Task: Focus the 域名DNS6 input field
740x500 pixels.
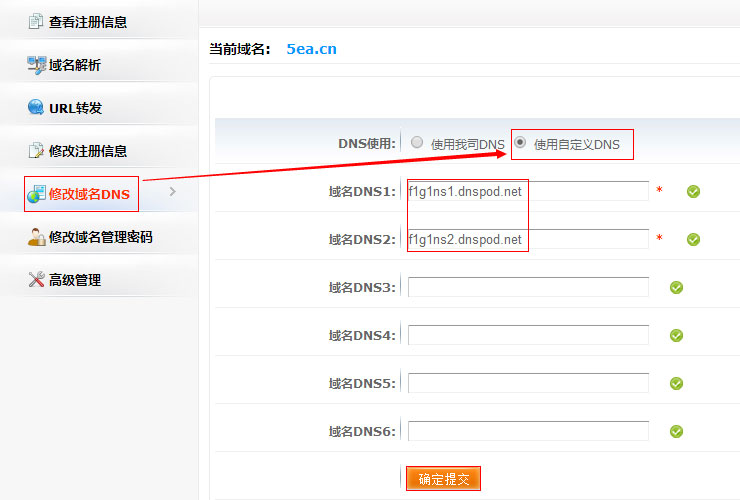Action: point(528,431)
